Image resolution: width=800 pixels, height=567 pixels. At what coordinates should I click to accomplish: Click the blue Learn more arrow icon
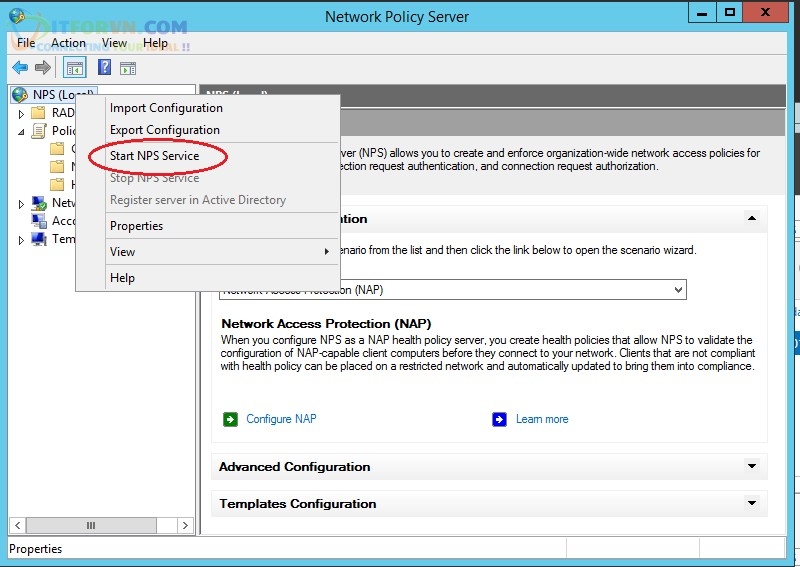click(500, 419)
